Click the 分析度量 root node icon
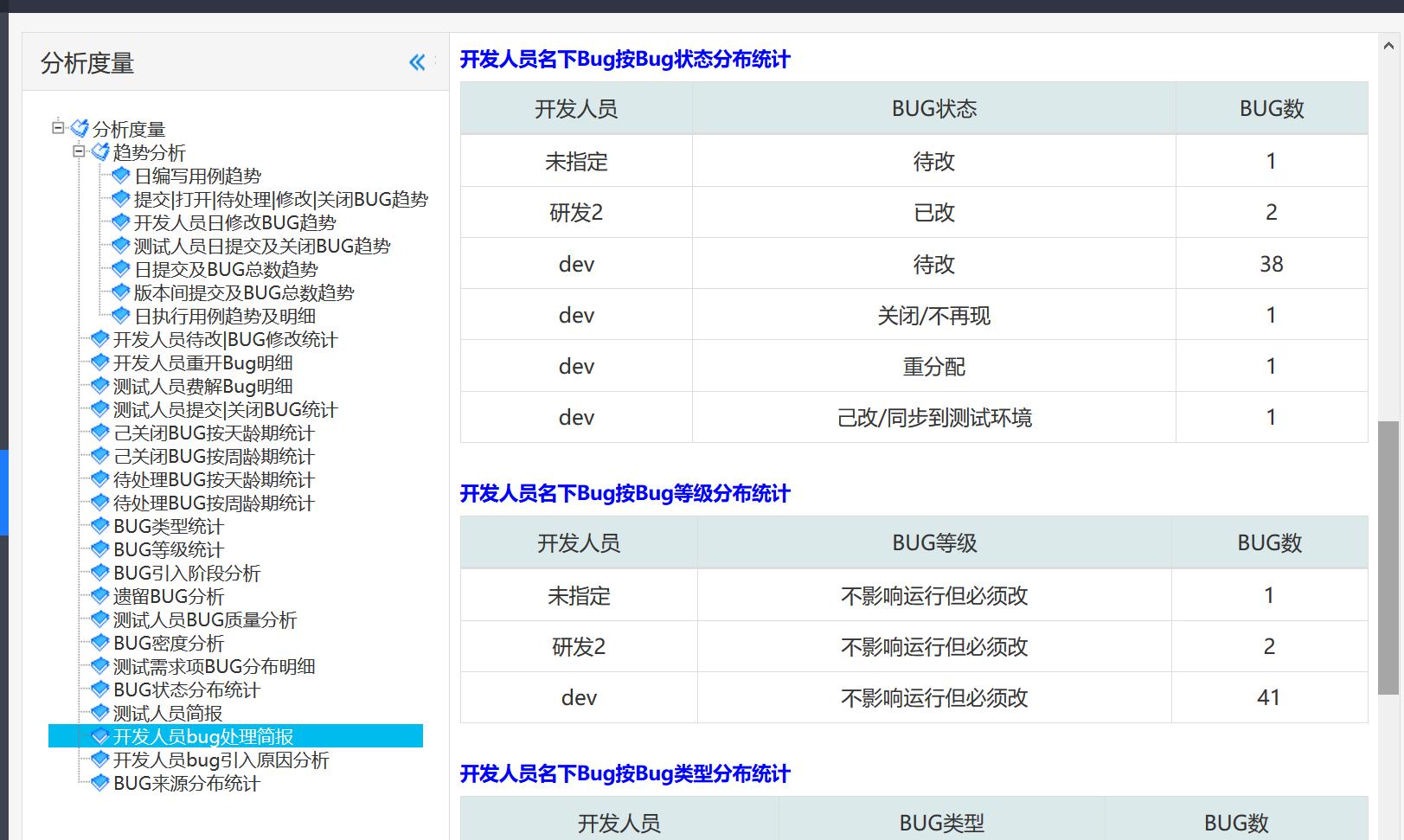 [x=78, y=129]
